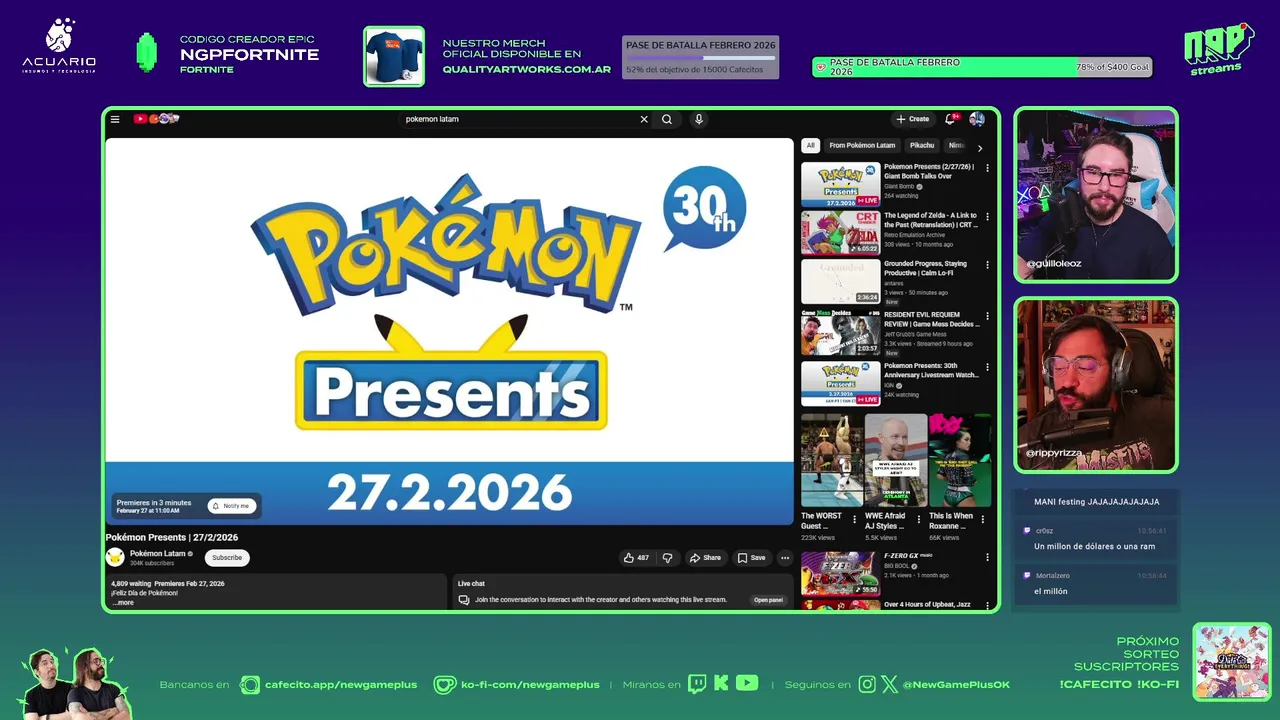
Task: Open Giant Bomb Pokemon Presents thumbnail
Action: (x=840, y=184)
